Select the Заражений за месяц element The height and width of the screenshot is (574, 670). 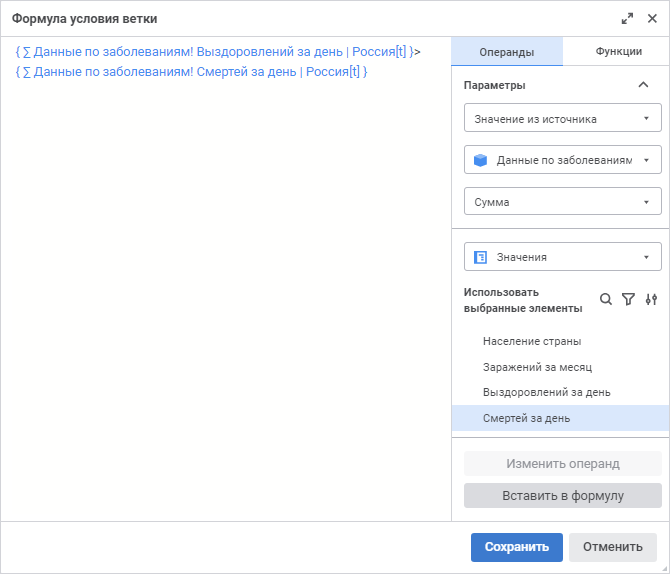pos(537,367)
